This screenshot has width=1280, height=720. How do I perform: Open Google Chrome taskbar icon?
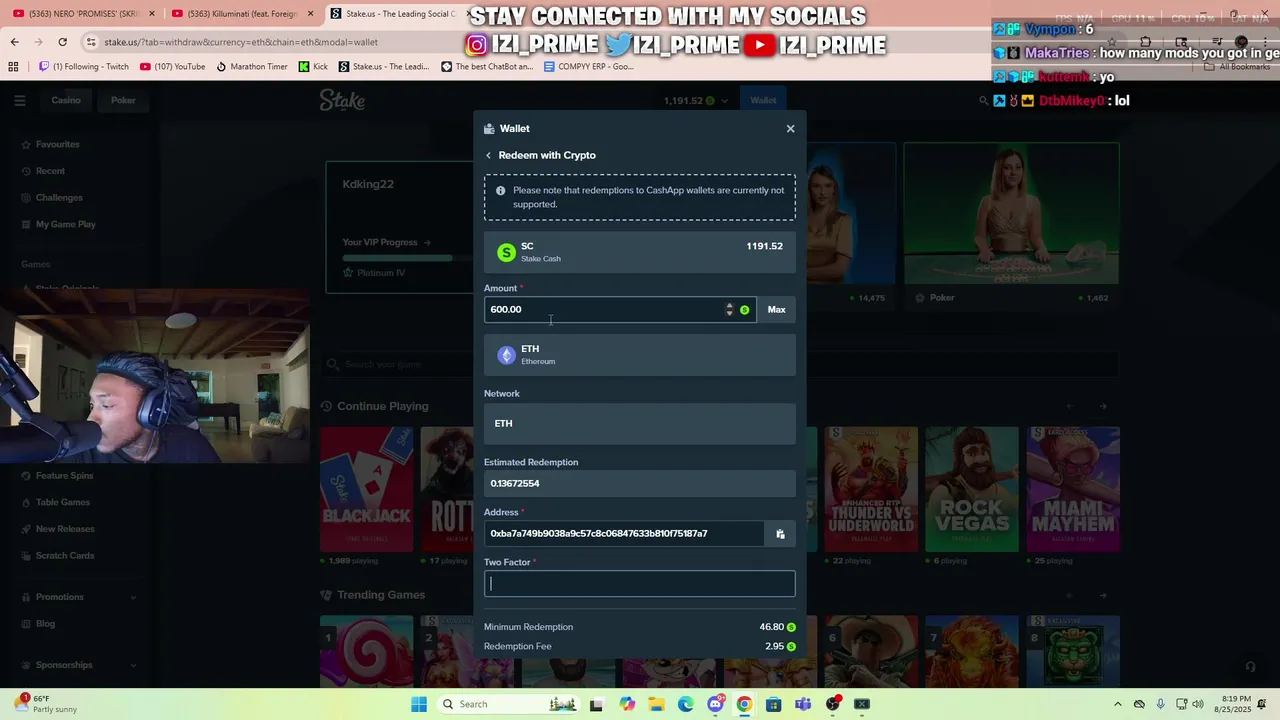pyautogui.click(x=744, y=704)
